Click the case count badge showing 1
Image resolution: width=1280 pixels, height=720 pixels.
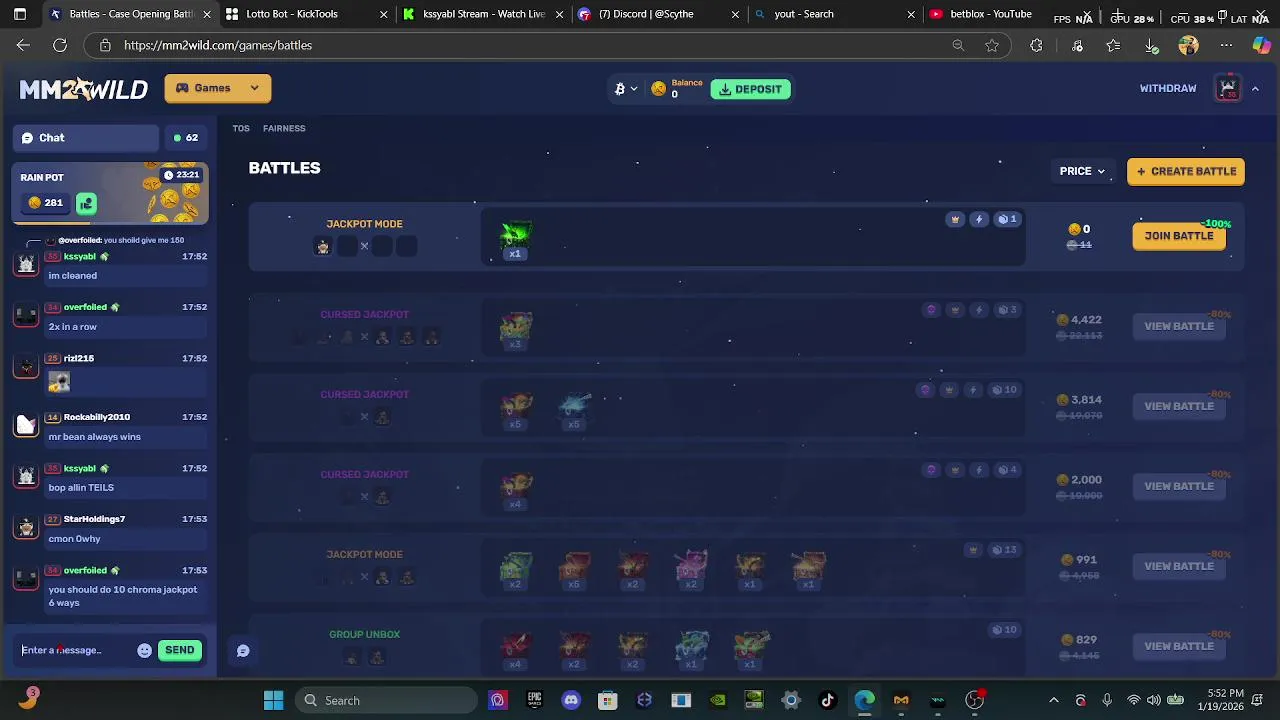coord(1007,219)
